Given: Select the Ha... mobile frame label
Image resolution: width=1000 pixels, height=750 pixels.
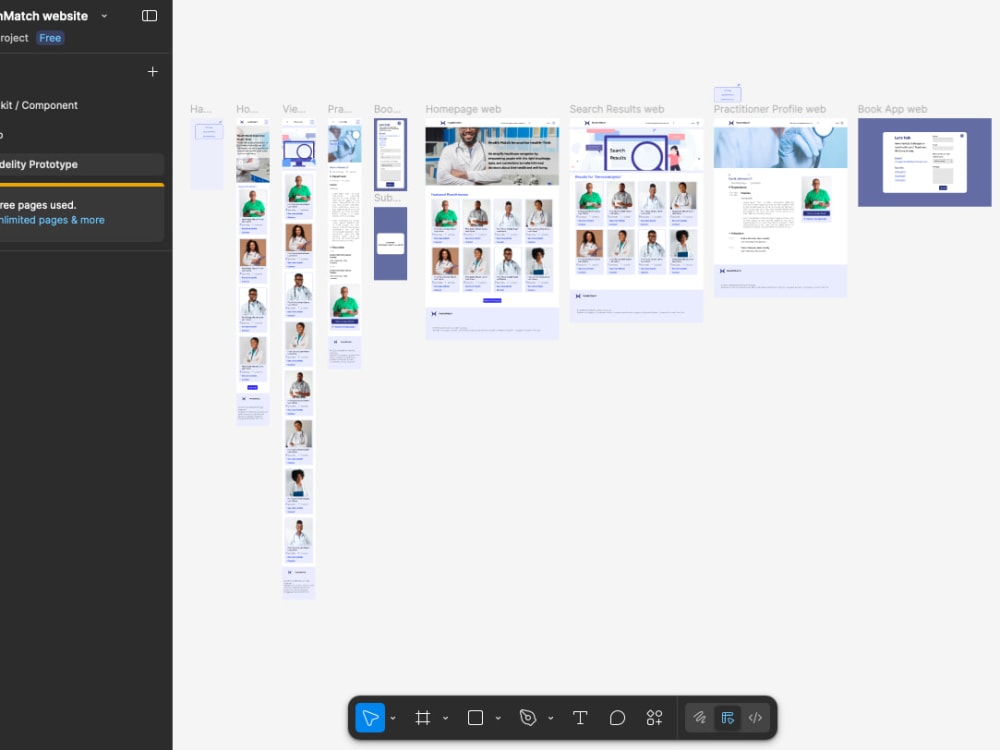Looking at the screenshot, I should point(201,109).
